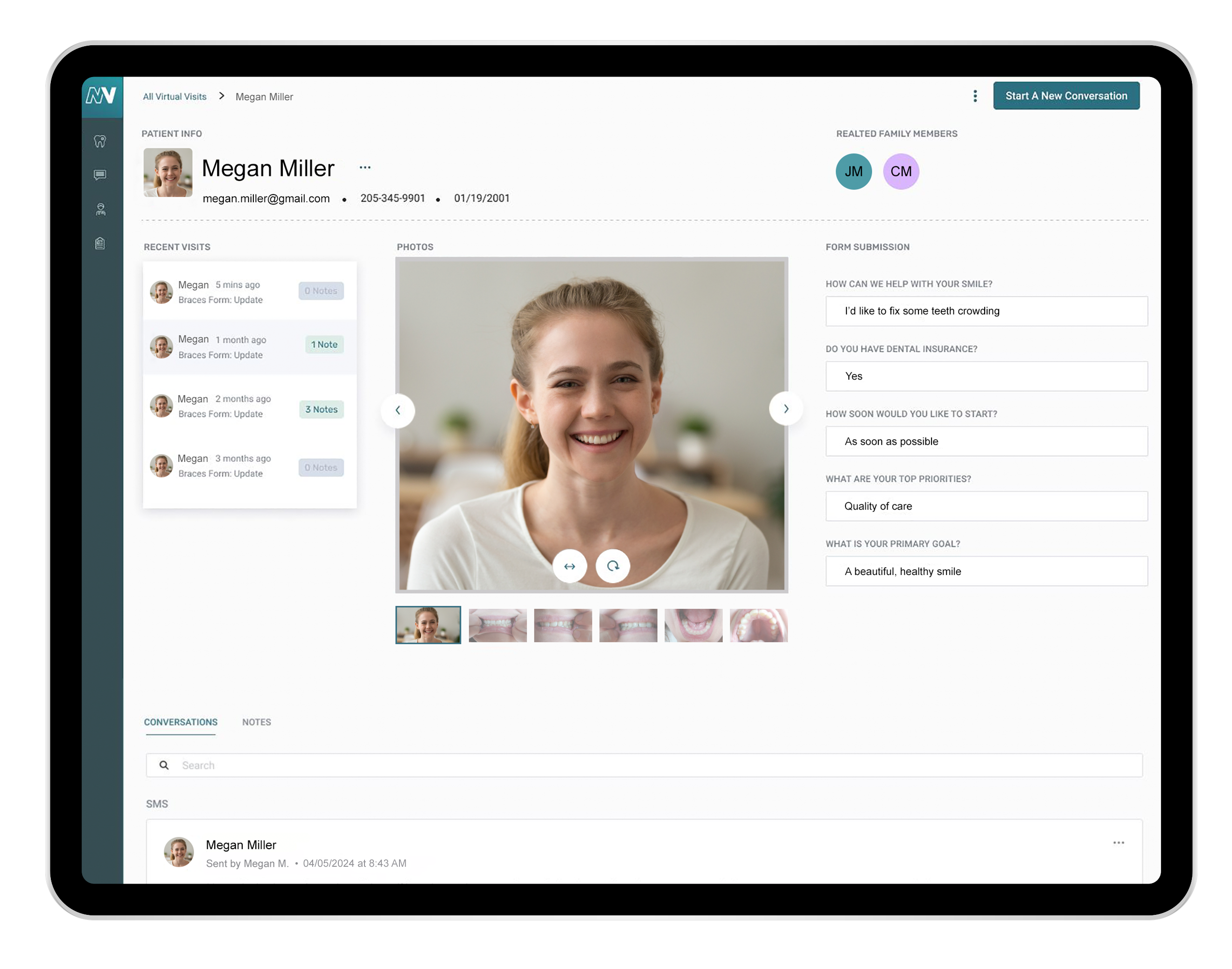The height and width of the screenshot is (969, 1232).
Task: Go back to All Virtual Visits
Action: pos(175,97)
